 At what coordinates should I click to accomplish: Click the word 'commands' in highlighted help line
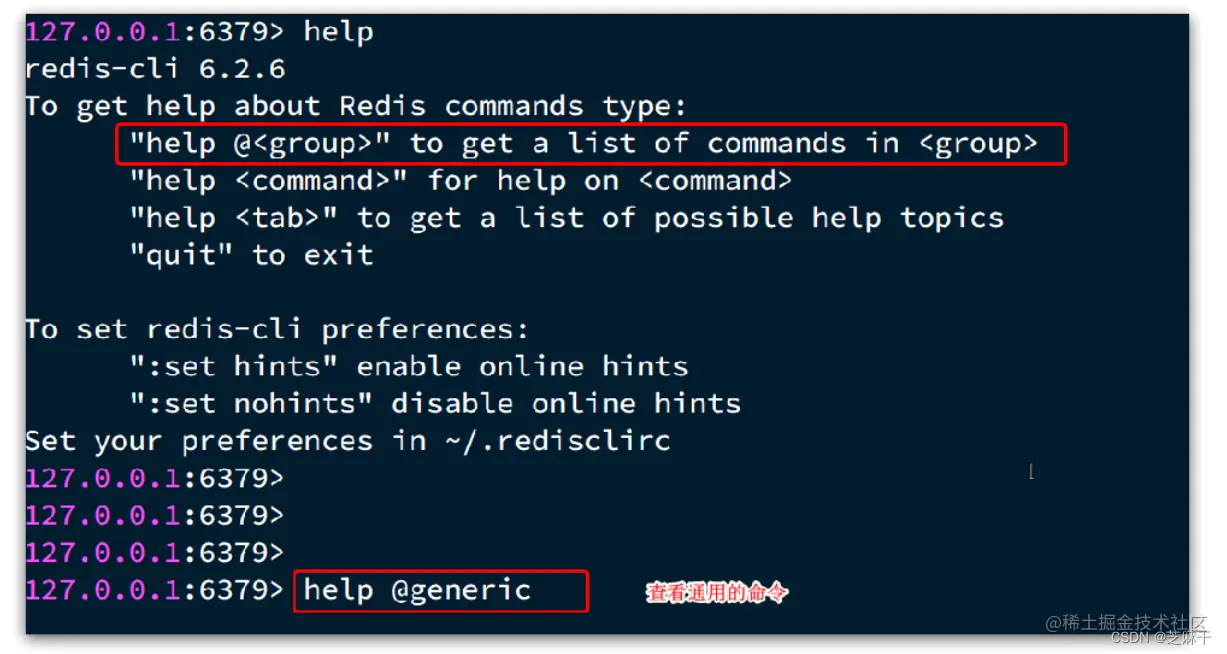(x=776, y=144)
